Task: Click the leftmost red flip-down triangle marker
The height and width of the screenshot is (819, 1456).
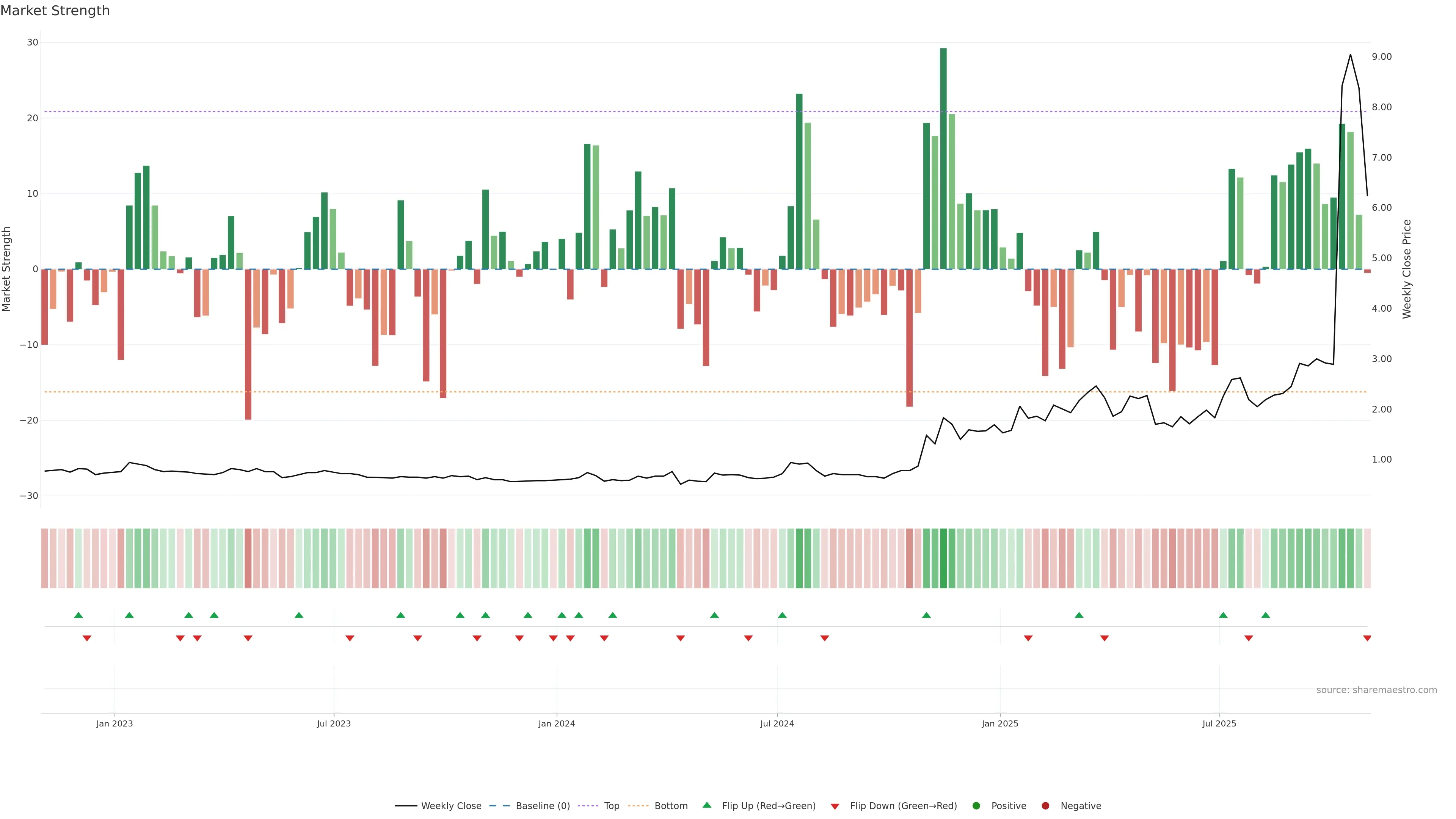Action: (87, 638)
